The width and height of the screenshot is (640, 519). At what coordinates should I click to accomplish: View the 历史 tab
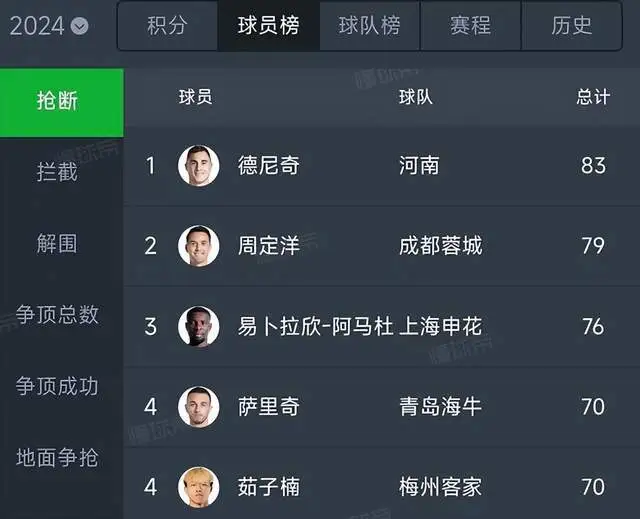click(x=571, y=26)
